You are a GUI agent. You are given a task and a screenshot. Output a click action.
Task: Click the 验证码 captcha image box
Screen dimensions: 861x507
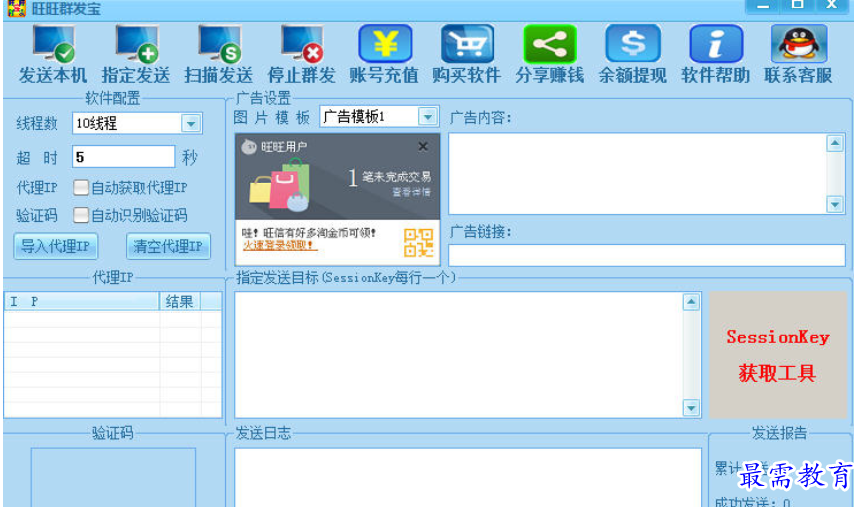click(113, 477)
